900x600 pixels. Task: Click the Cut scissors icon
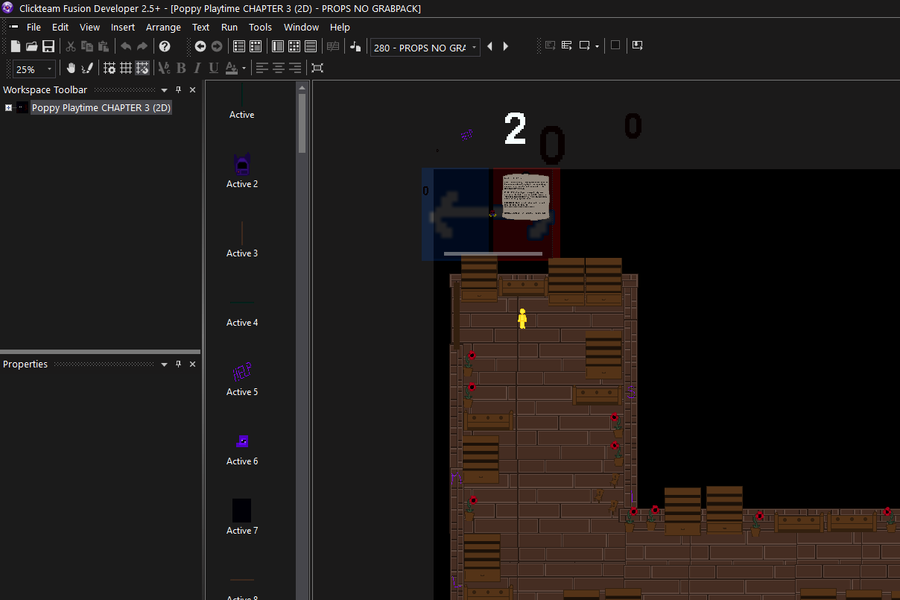(71, 47)
